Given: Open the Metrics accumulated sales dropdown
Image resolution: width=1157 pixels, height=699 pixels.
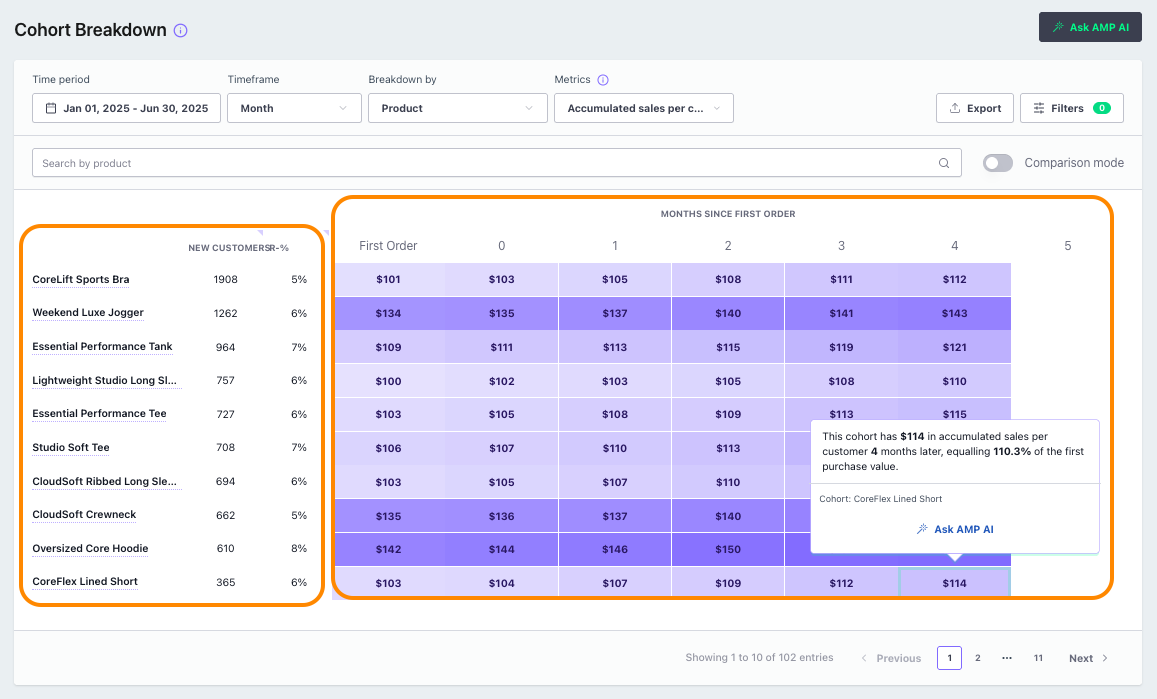Looking at the screenshot, I should 643,108.
